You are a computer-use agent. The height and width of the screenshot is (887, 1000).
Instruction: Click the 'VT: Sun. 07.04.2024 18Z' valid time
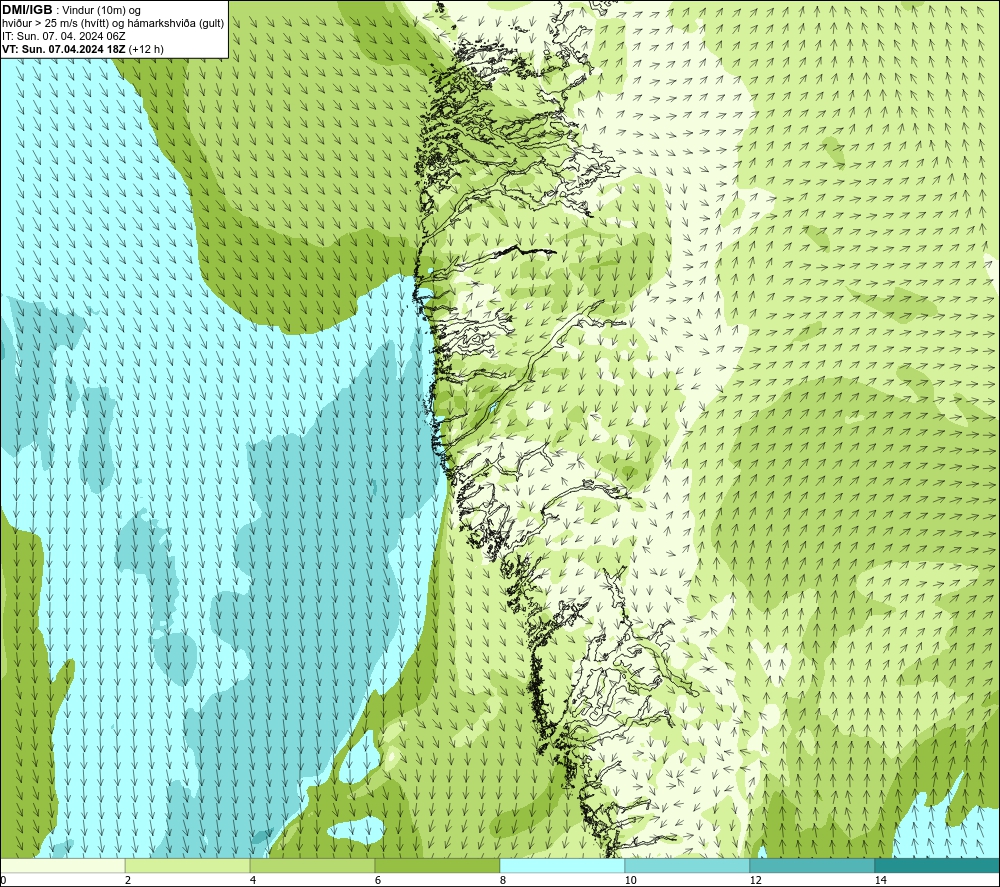pos(66,49)
